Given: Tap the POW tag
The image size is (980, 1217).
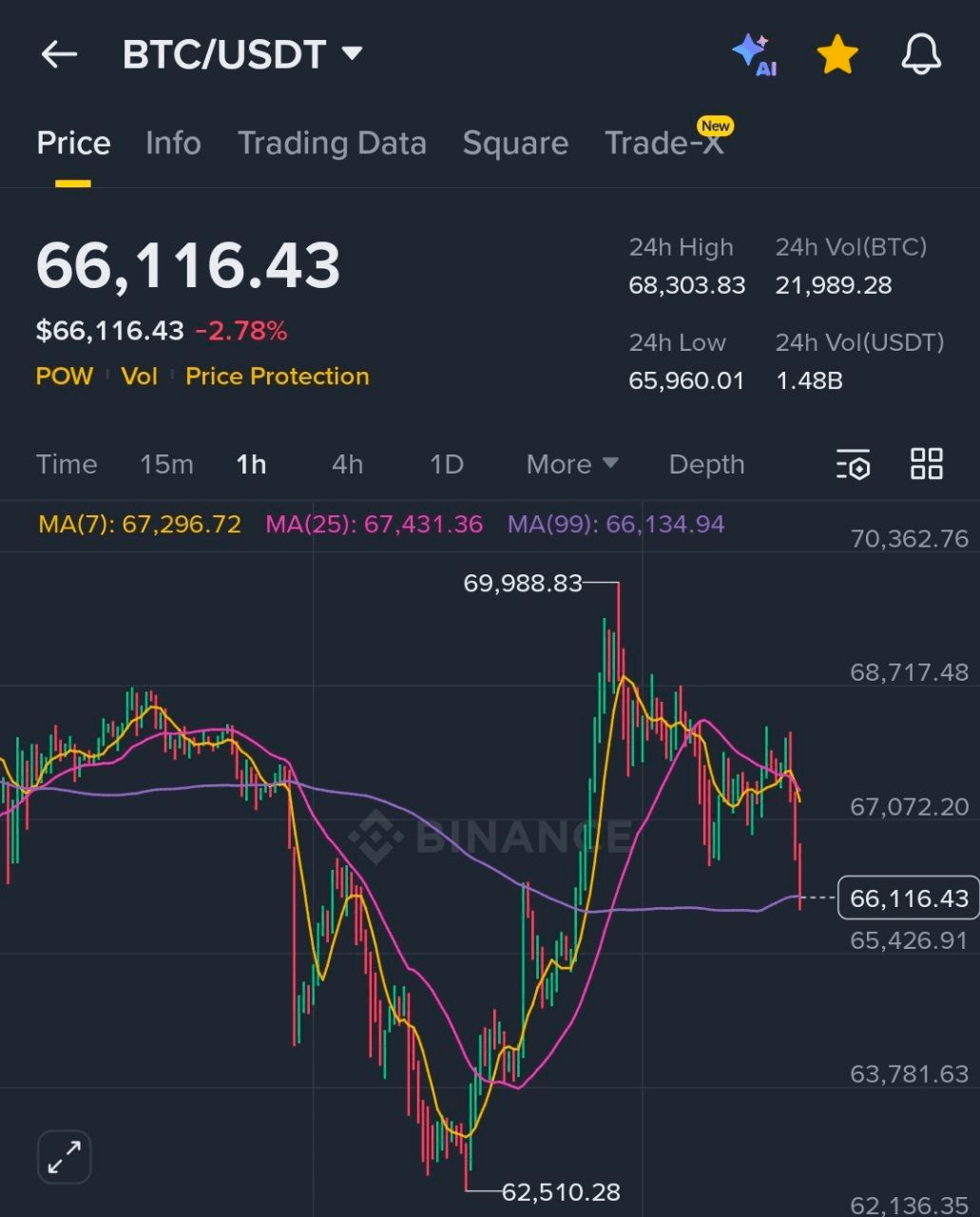Looking at the screenshot, I should point(65,377).
